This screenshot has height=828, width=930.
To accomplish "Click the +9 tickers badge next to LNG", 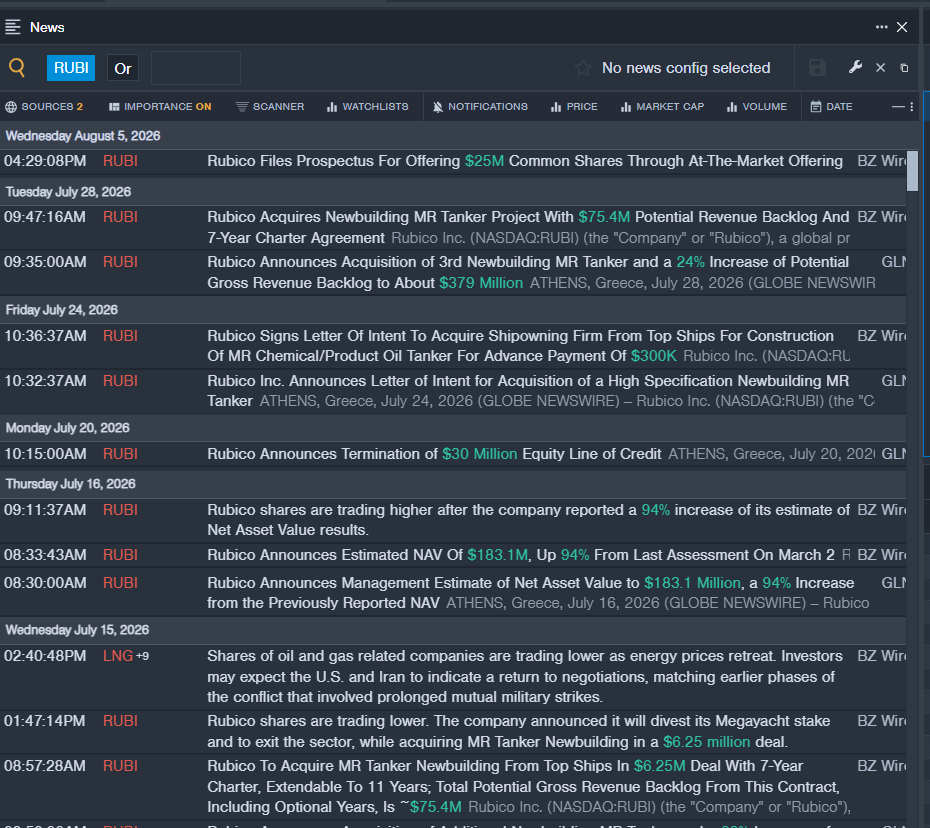I will coord(142,656).
